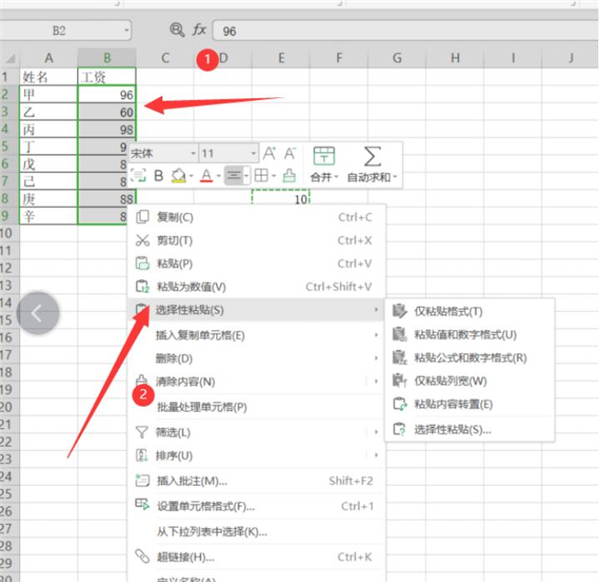Click cell A8 containing 庚

coord(48,199)
